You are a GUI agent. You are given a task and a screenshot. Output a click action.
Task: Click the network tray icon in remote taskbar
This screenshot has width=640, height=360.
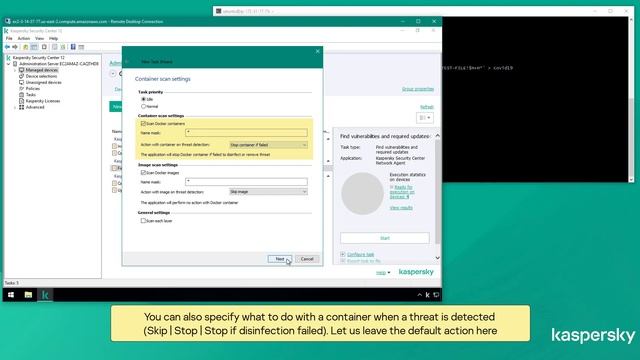(436, 295)
